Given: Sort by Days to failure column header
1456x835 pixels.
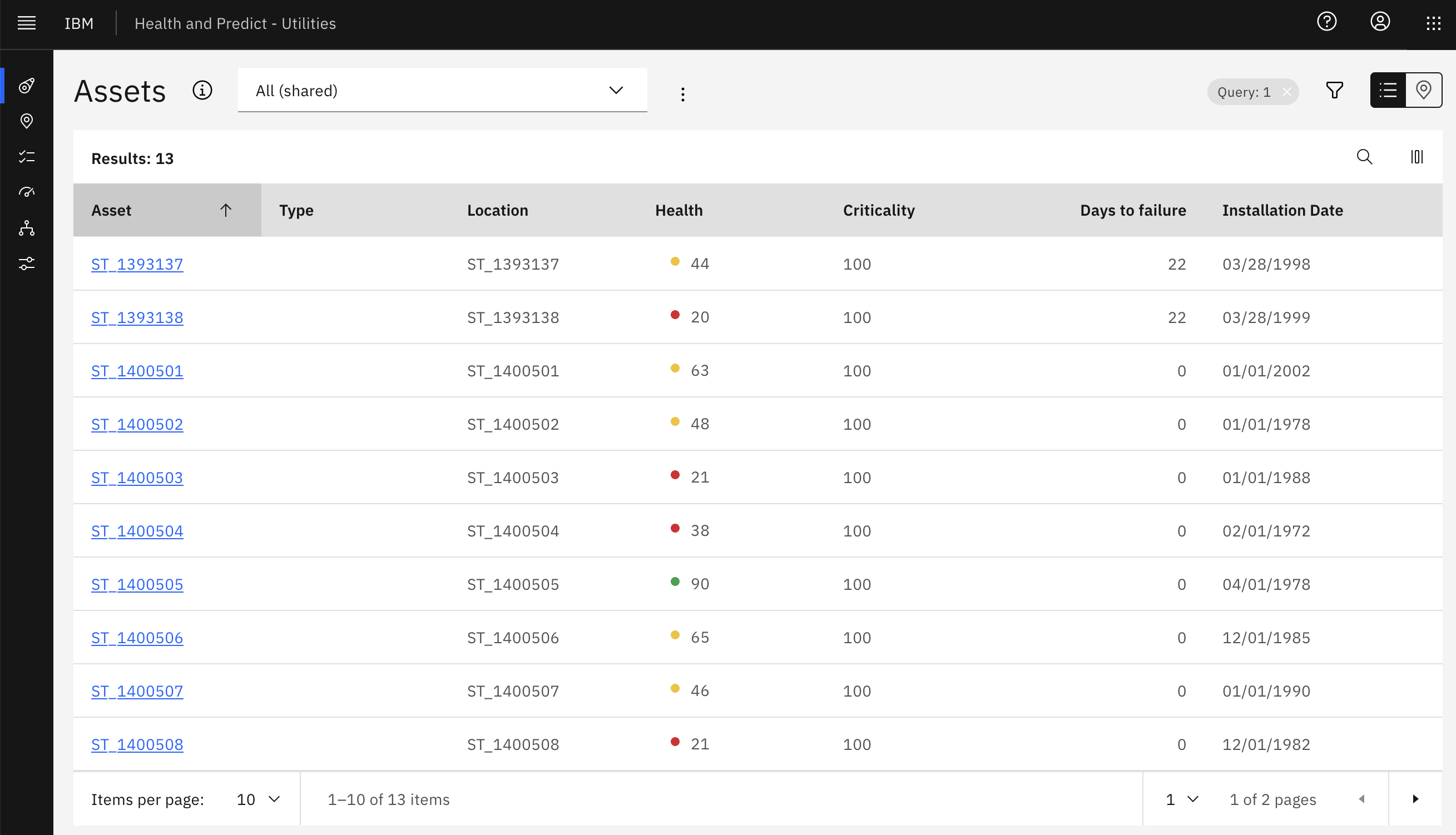Looking at the screenshot, I should tap(1133, 210).
